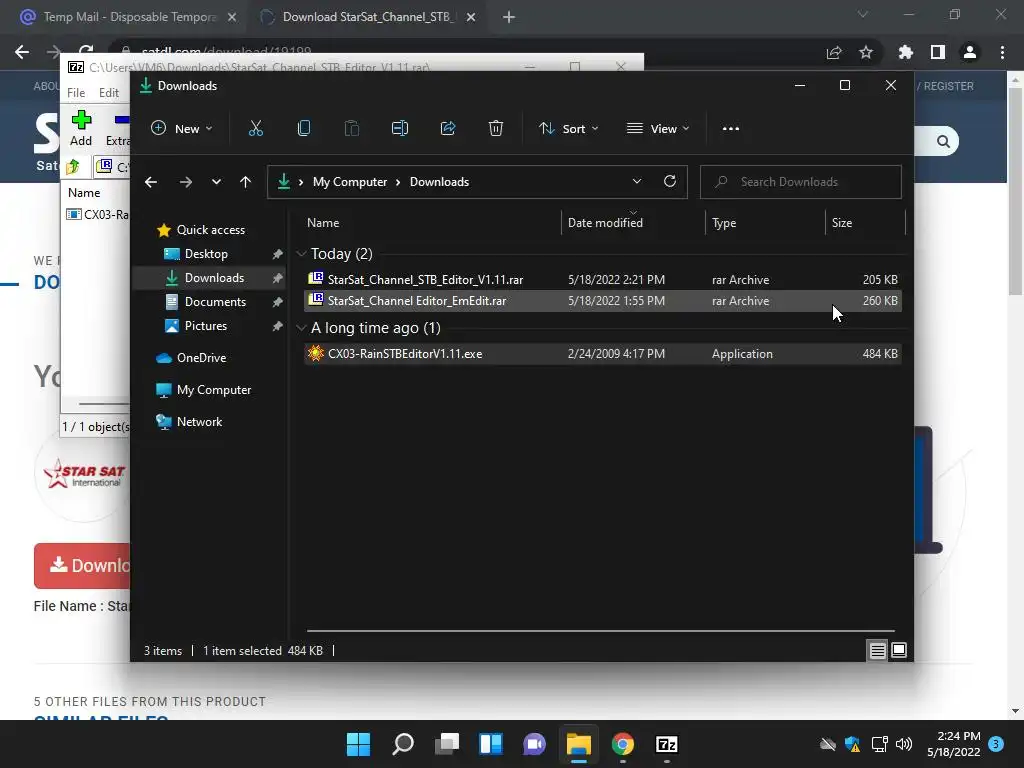Click the browser page vertical scrollbar
Viewport: 1024px width, 768px height.
click(1015, 189)
